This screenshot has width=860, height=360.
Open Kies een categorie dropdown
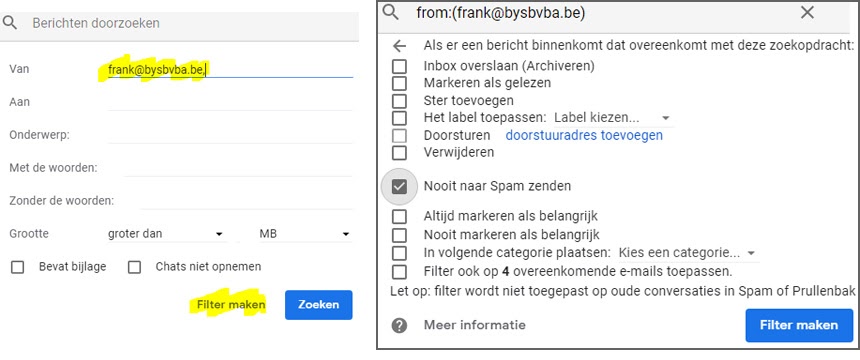coord(687,253)
